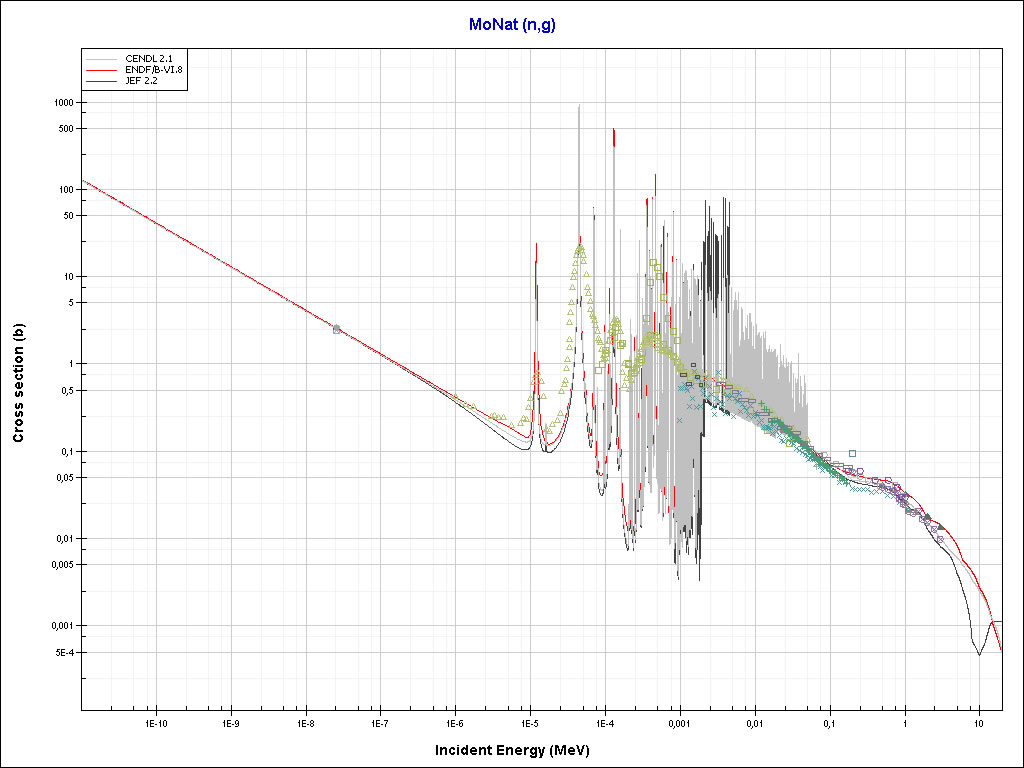Viewport: 1024px width, 768px height.
Task: Click the black line swatch in the legend
Action: [x=100, y=81]
